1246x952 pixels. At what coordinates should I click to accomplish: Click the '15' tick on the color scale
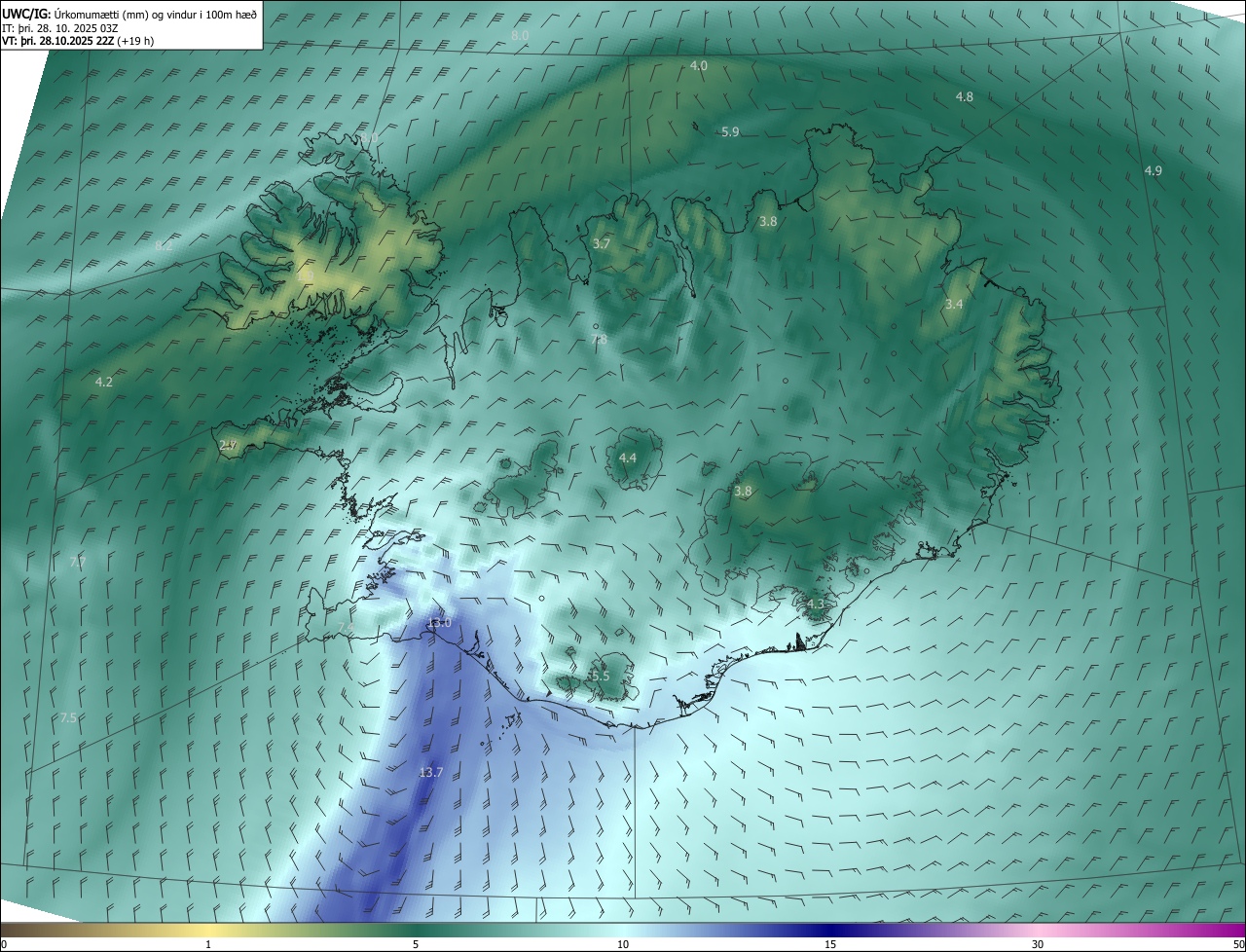pyautogui.click(x=830, y=944)
